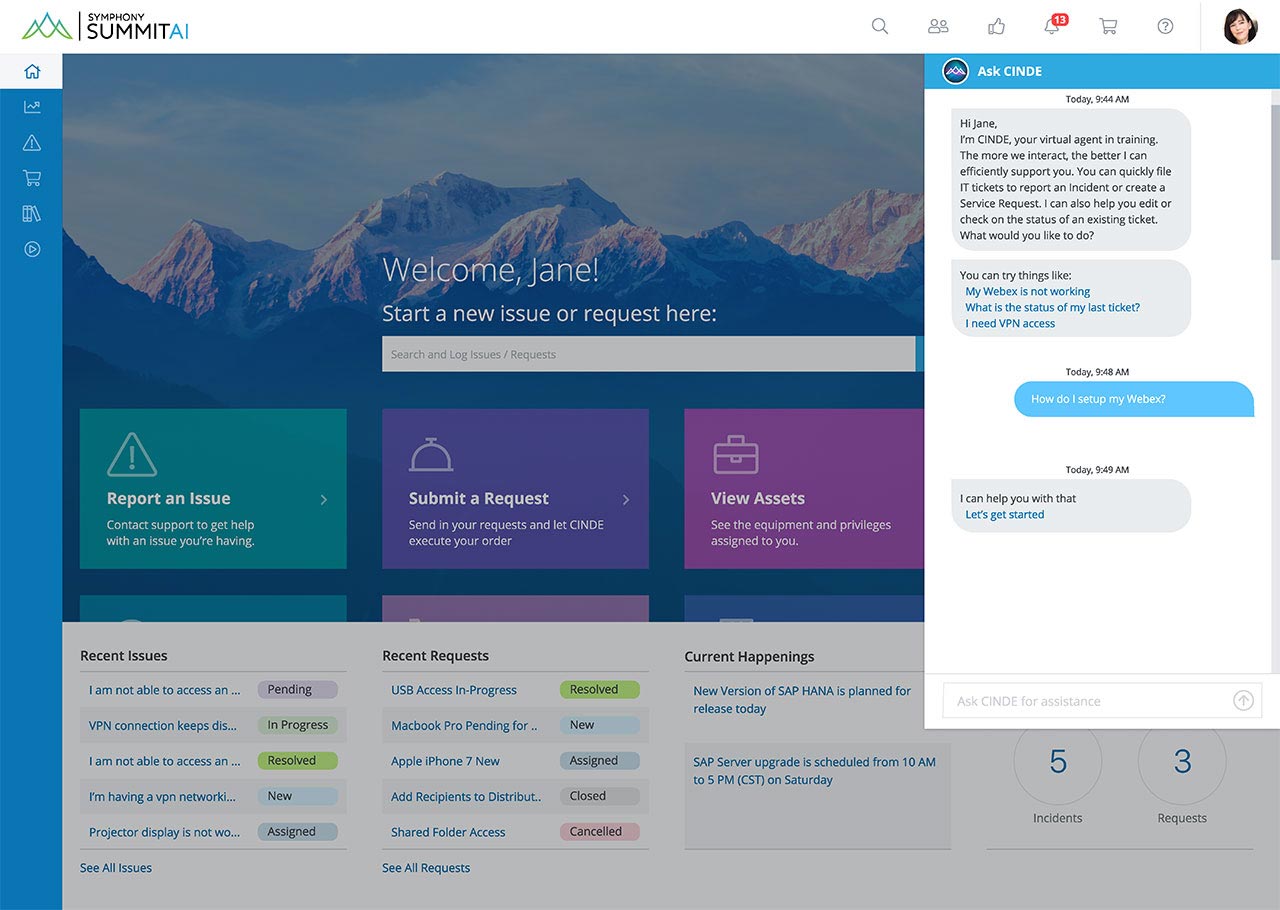The image size is (1280, 910).
Task: Click the 'Let's get started' link
Action: (x=1004, y=514)
